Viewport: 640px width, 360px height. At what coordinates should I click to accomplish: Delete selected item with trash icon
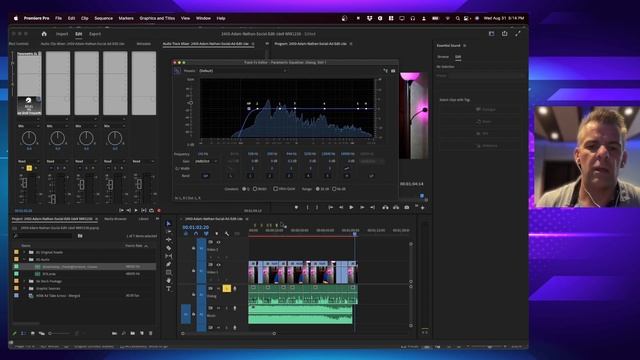pyautogui.click(x=151, y=333)
